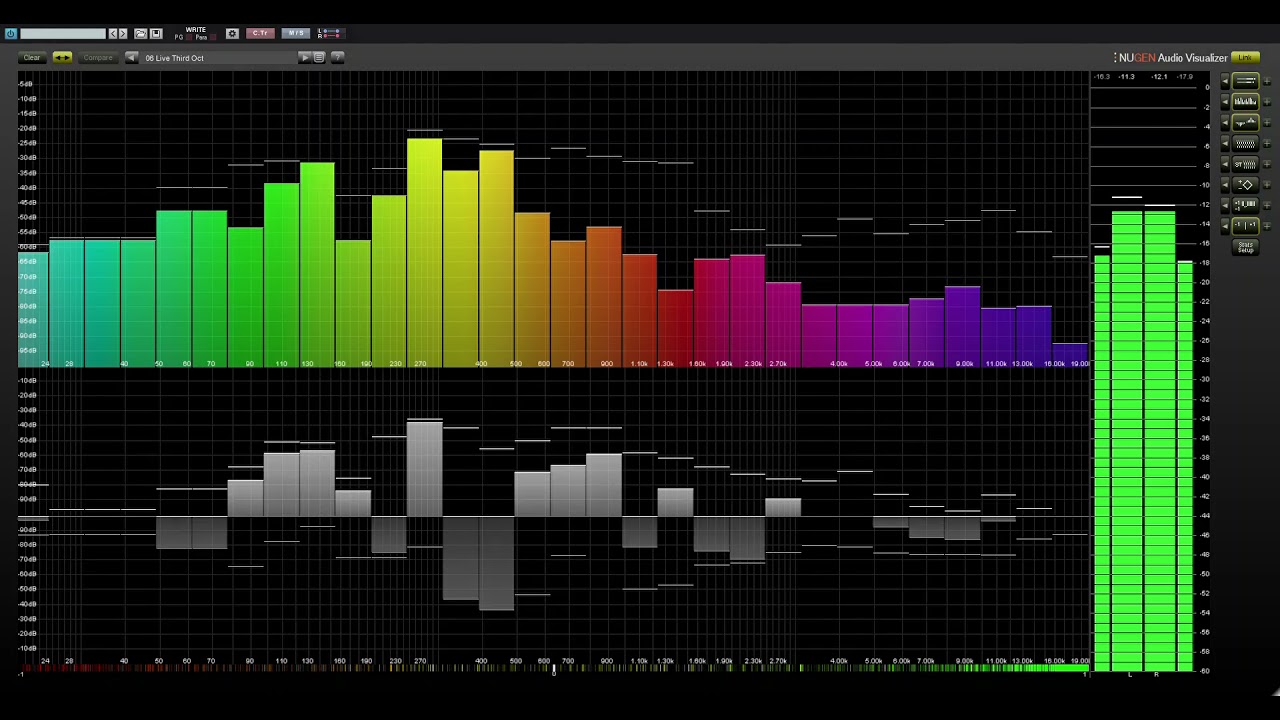This screenshot has height=720, width=1280.
Task: Open the Stats Setup panel
Action: tap(1245, 246)
